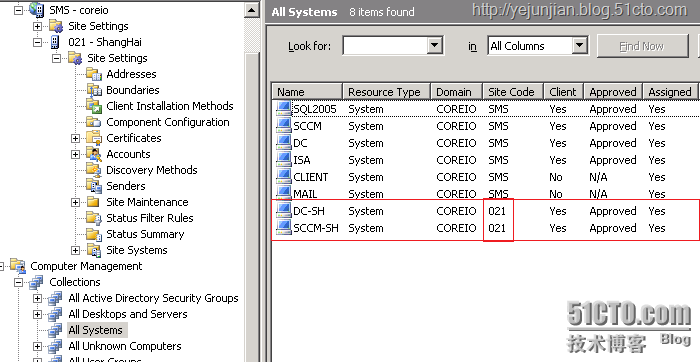Click the Boundaries folder icon
The image size is (700, 362).
click(94, 90)
